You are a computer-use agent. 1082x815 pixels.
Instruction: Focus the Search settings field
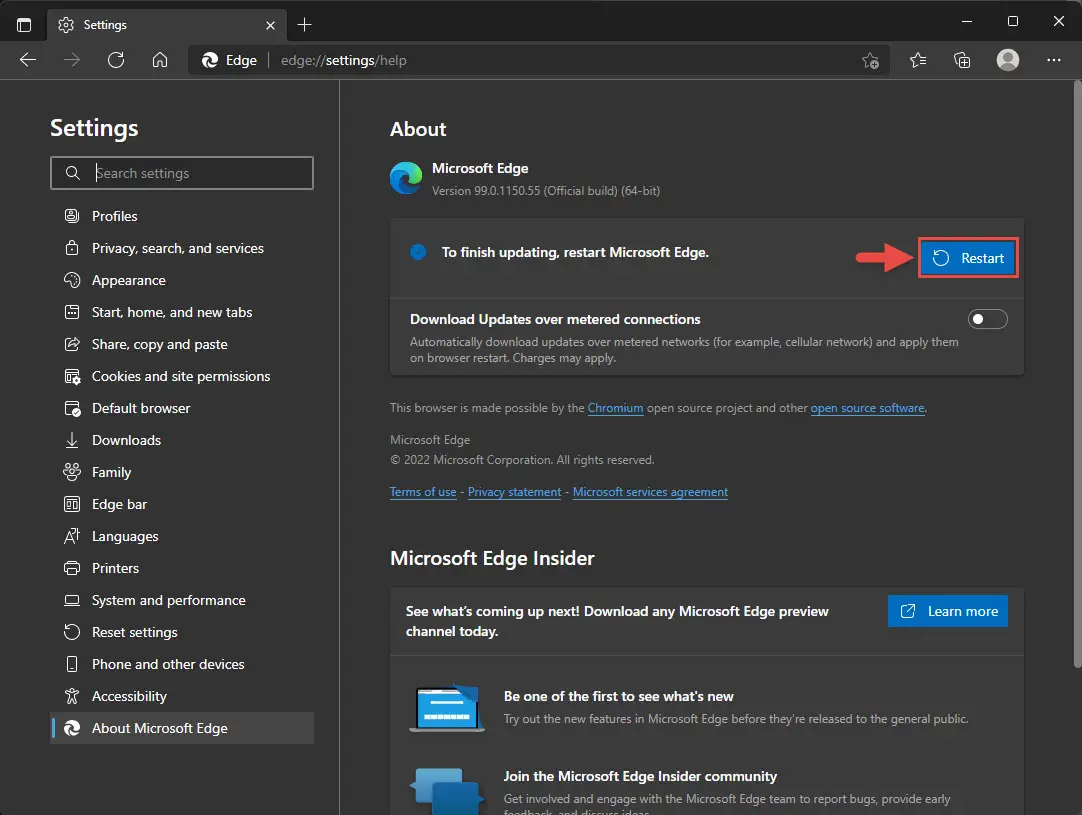[182, 173]
